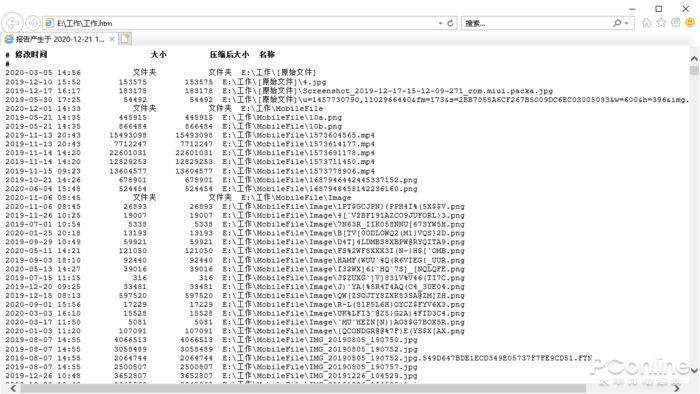
Task: Click the refresh icon in address bar
Action: [450, 23]
